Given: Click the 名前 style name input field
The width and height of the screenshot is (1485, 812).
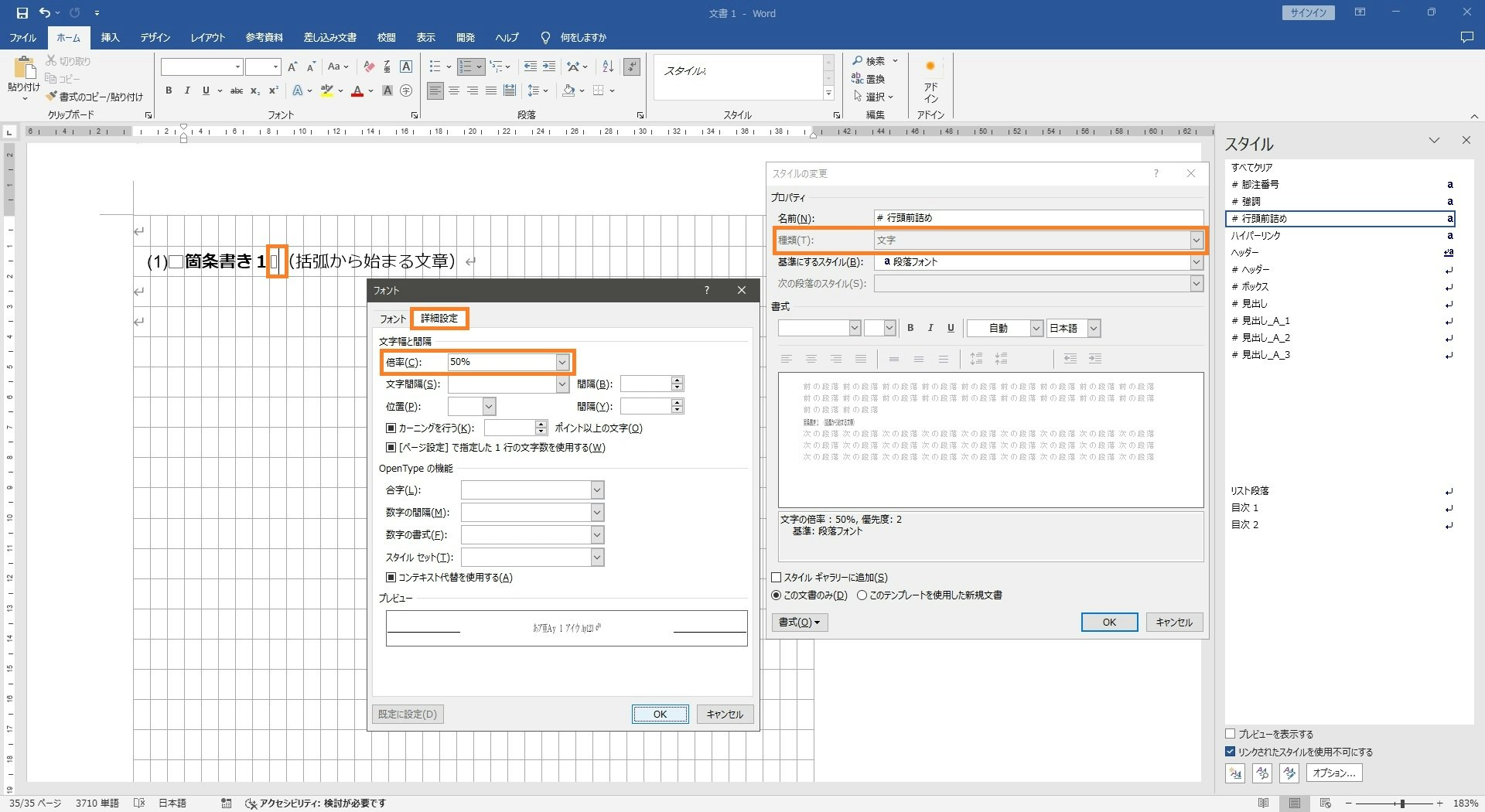Looking at the screenshot, I should click(1039, 218).
